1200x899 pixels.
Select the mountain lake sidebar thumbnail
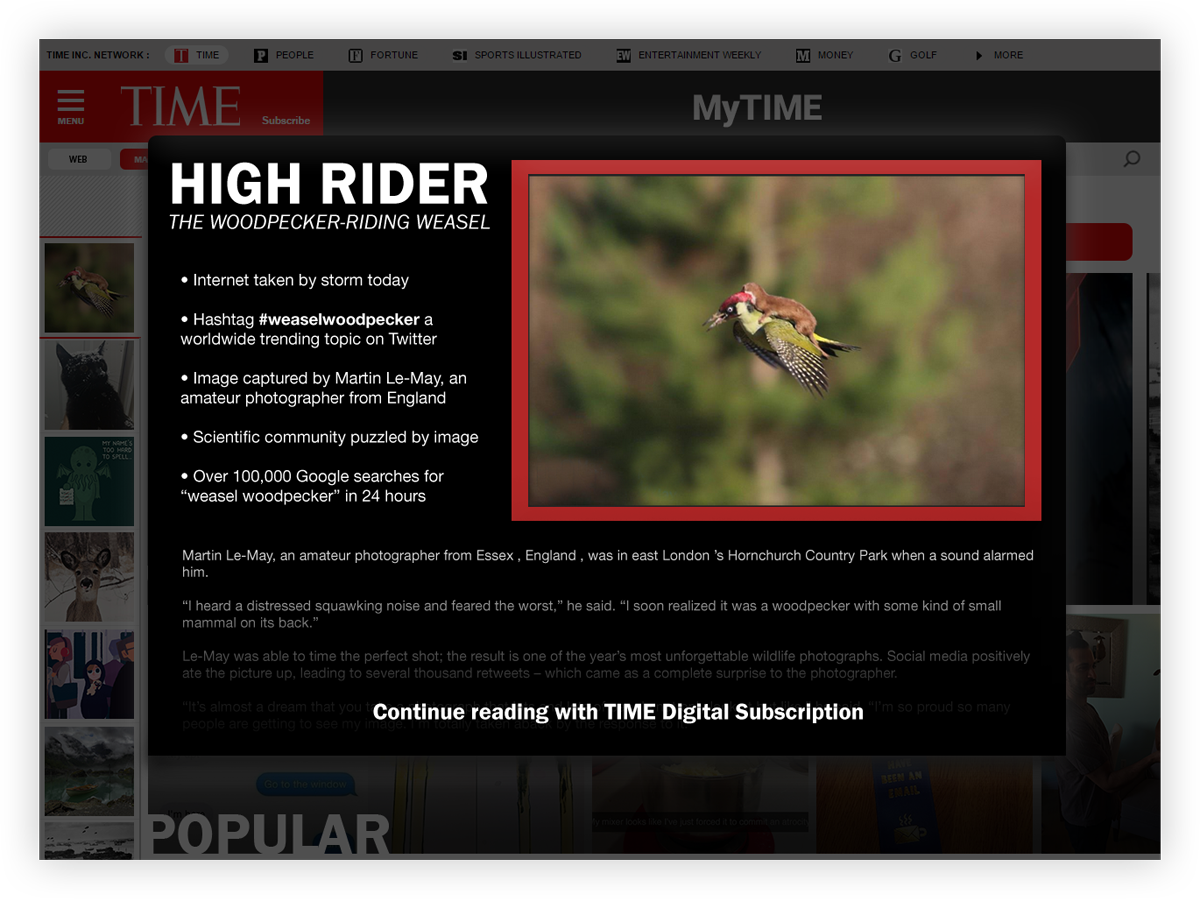point(89,771)
